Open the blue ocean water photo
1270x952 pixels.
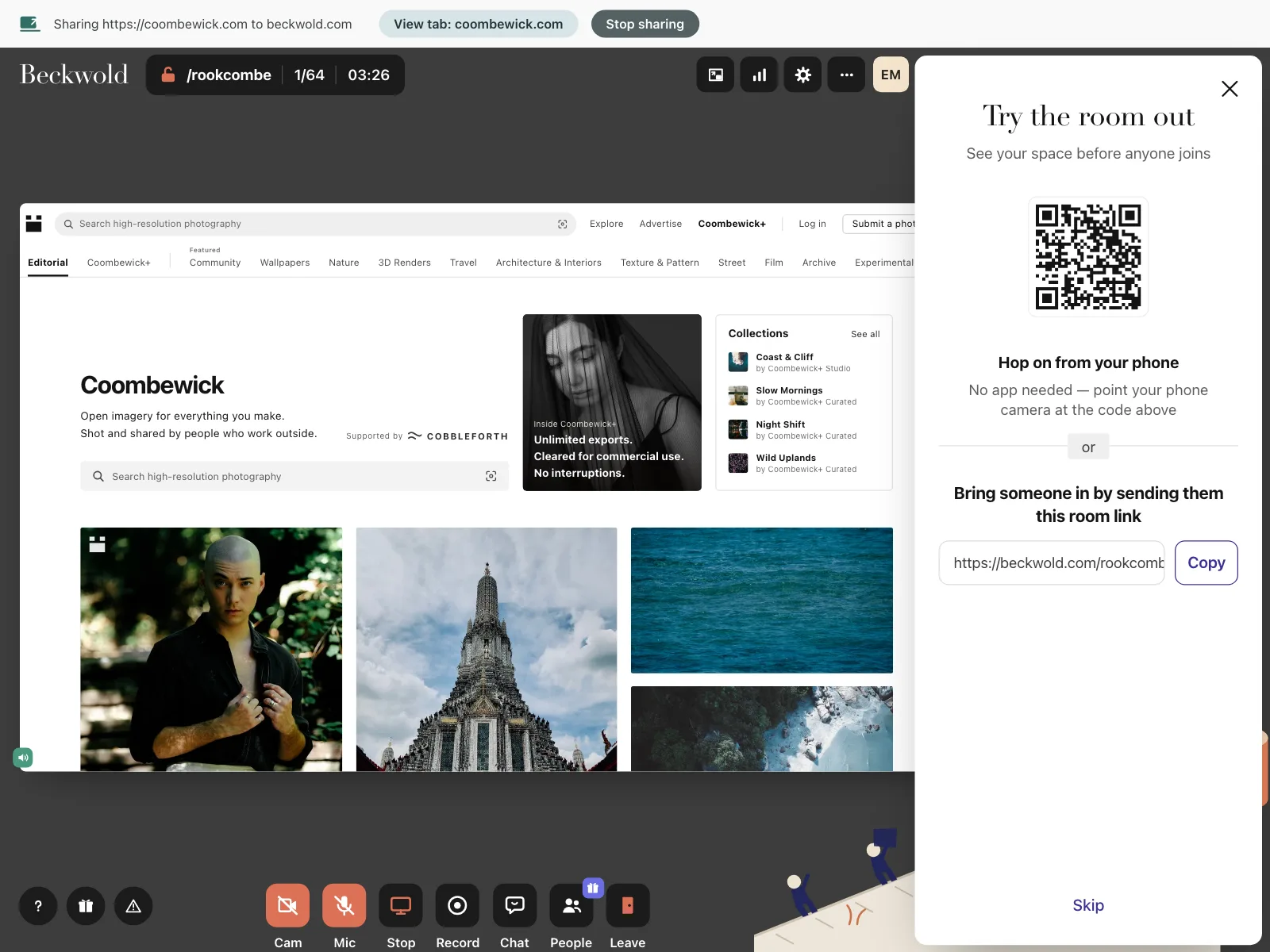coord(762,601)
